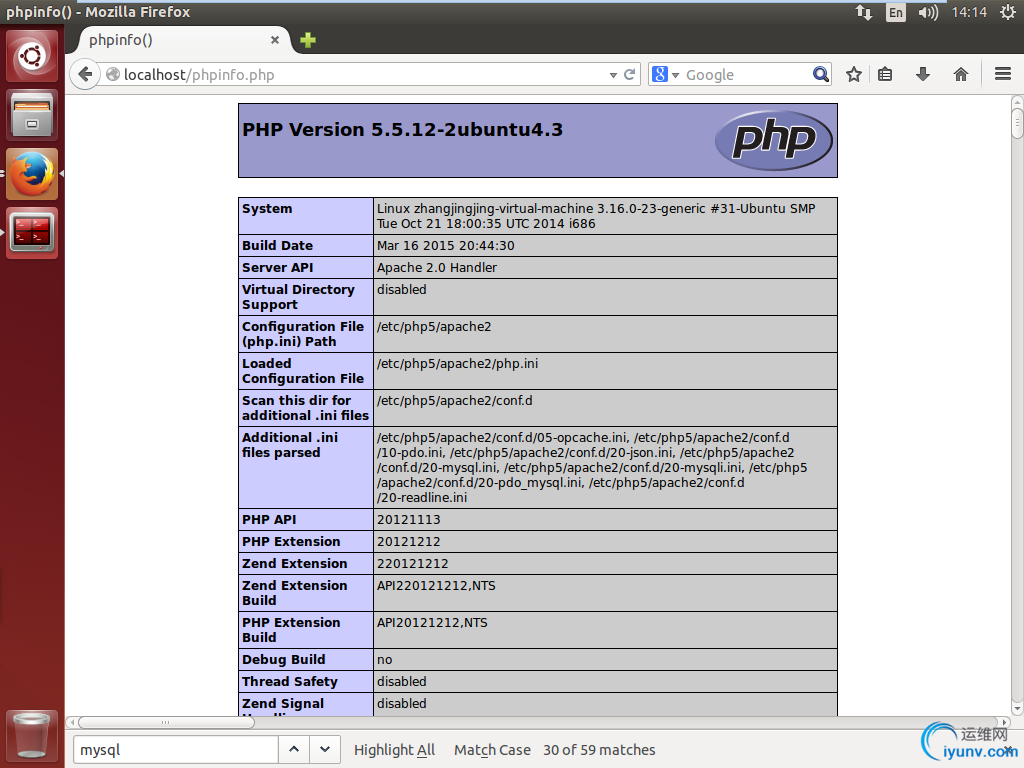
Task: Click PHP Extension value 20121212
Action: click(x=408, y=541)
